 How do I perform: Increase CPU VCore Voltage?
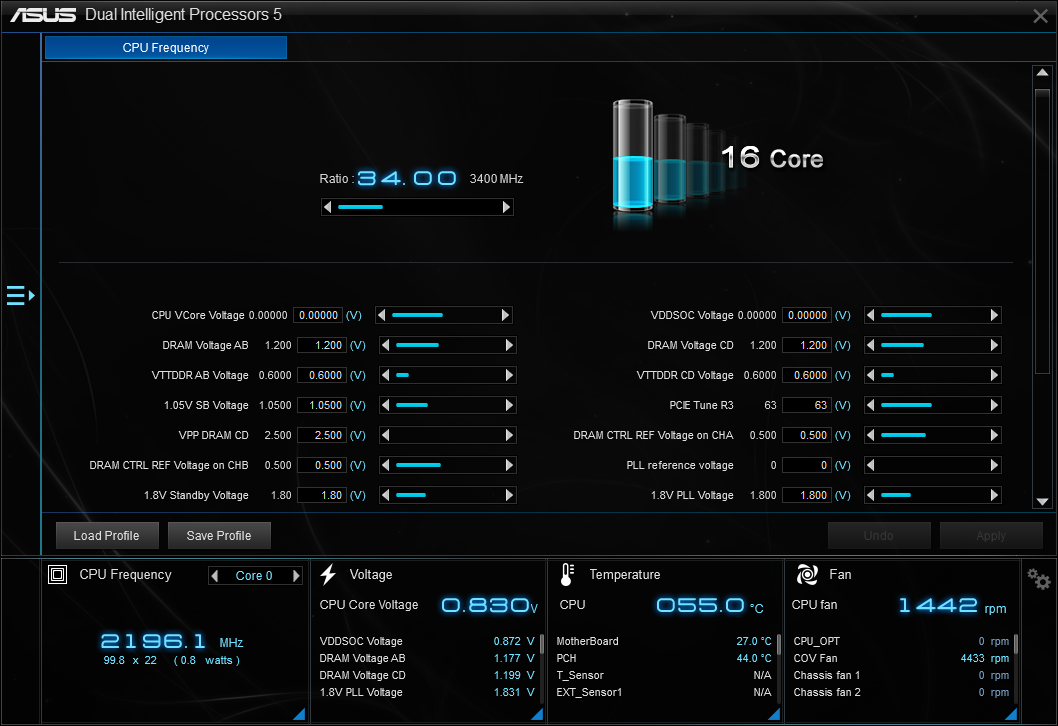(505, 315)
